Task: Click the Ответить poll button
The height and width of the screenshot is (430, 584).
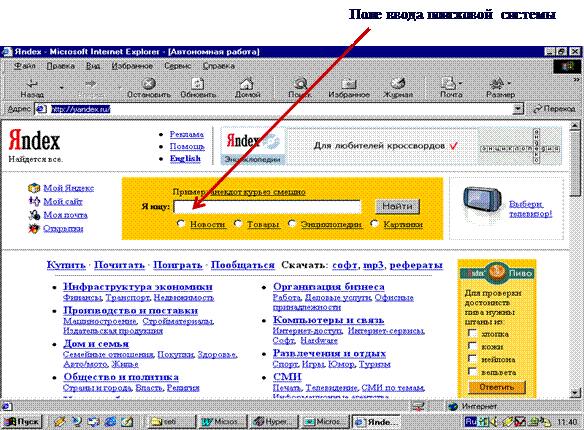Action: tap(497, 387)
